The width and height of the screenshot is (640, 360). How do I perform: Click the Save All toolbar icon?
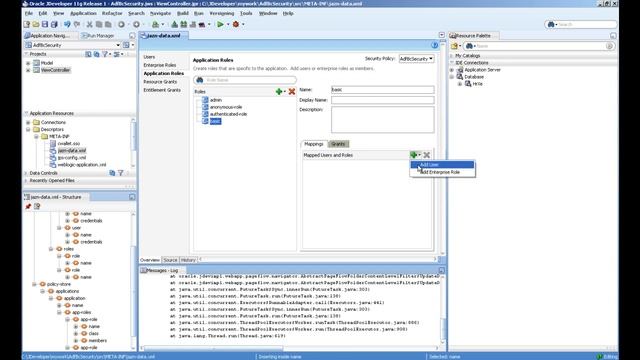point(54,24)
